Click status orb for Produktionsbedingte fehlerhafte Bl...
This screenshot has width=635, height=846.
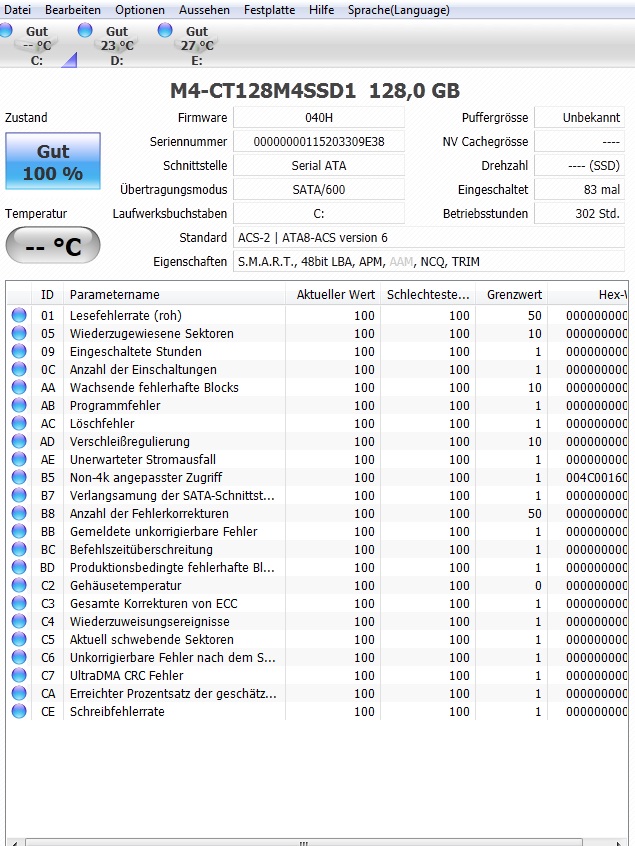[19, 567]
